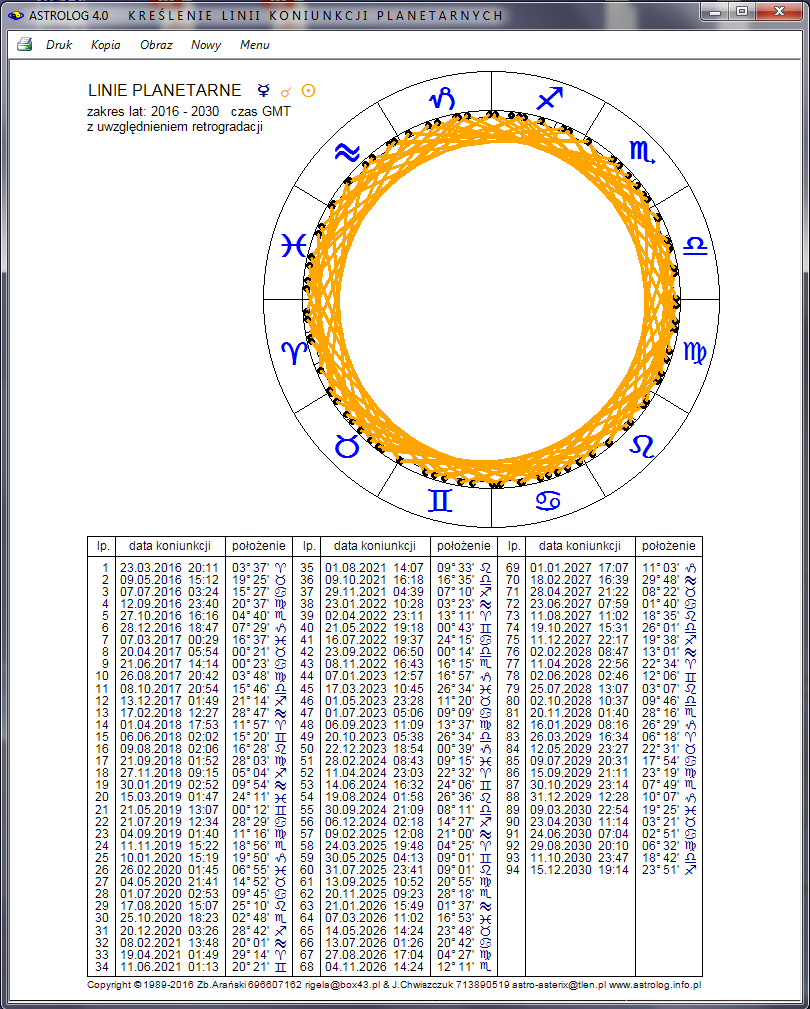Viewport: 810px width, 1009px height.
Task: Select conjunction date 04.11.2026 14:24
Action: 374,967
